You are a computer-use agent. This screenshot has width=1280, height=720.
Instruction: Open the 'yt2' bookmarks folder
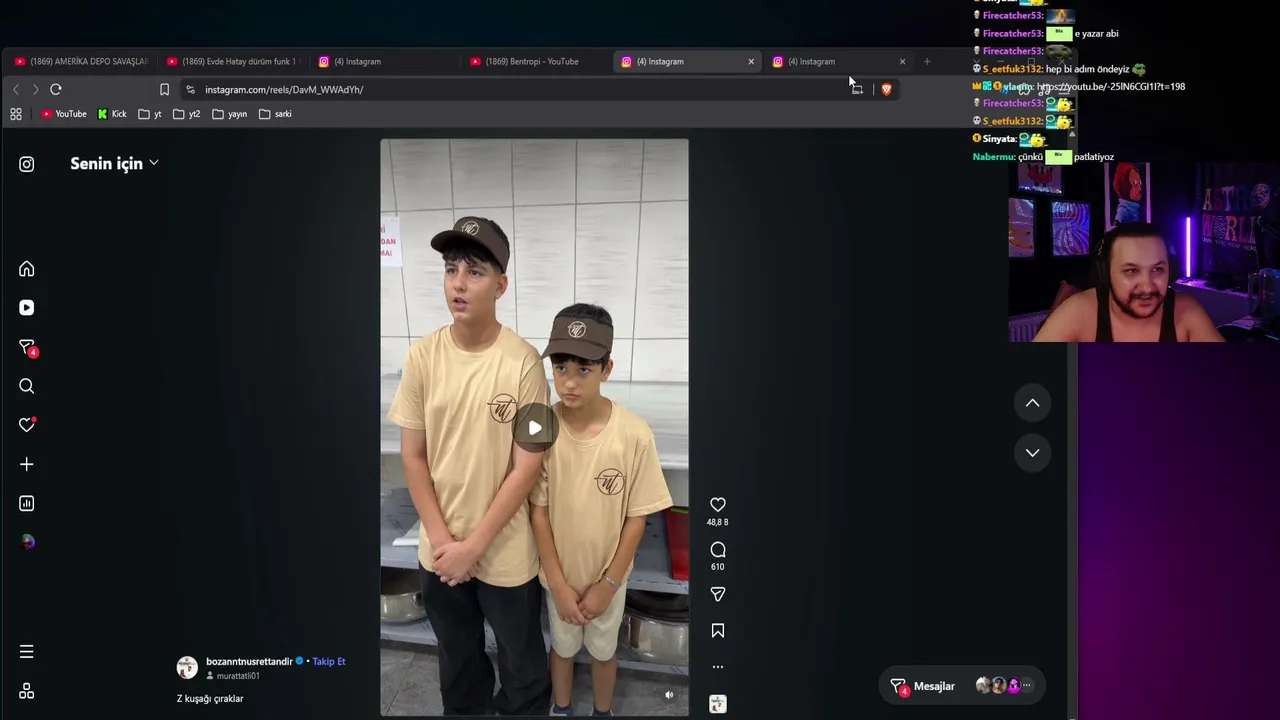(187, 114)
